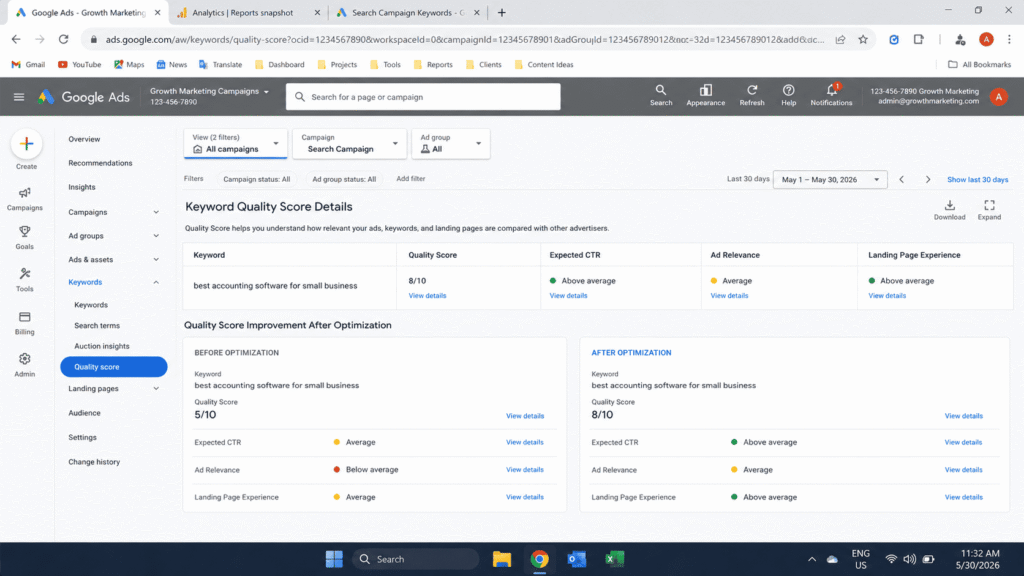View details under Landing Page Experience column
The image size is (1024, 576).
point(887,296)
